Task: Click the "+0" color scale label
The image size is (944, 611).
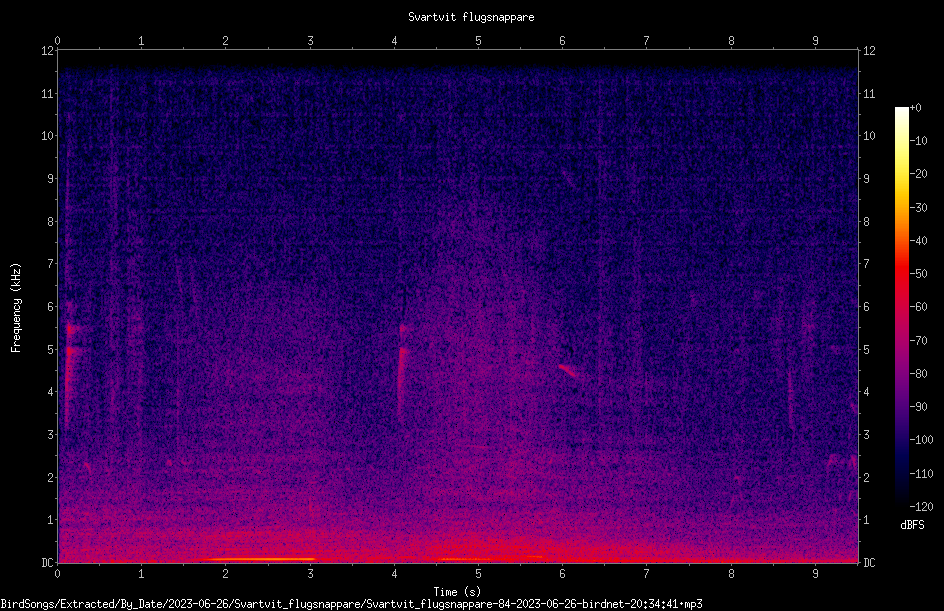Action: [x=915, y=108]
